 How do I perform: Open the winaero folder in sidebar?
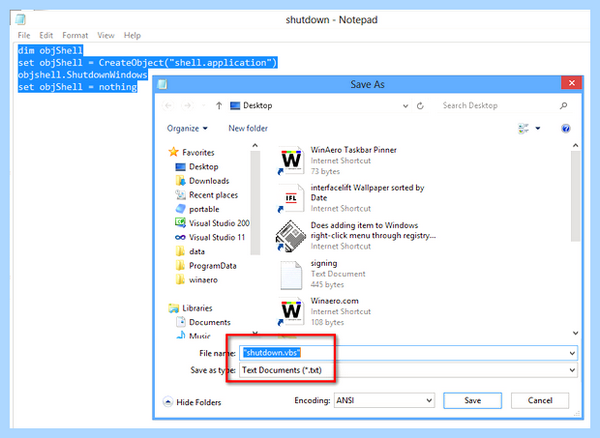[196, 280]
